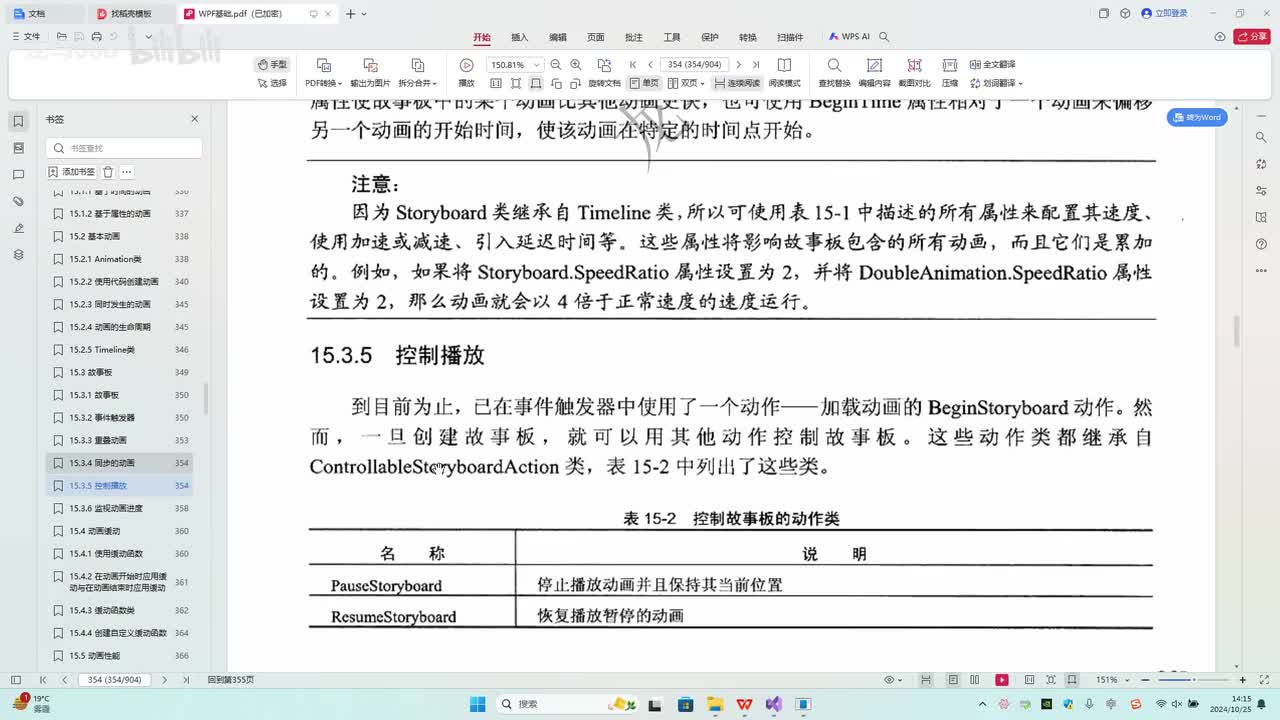The image size is (1280, 720).
Task: Toggle navigation pane icon in status bar
Action: (16, 679)
